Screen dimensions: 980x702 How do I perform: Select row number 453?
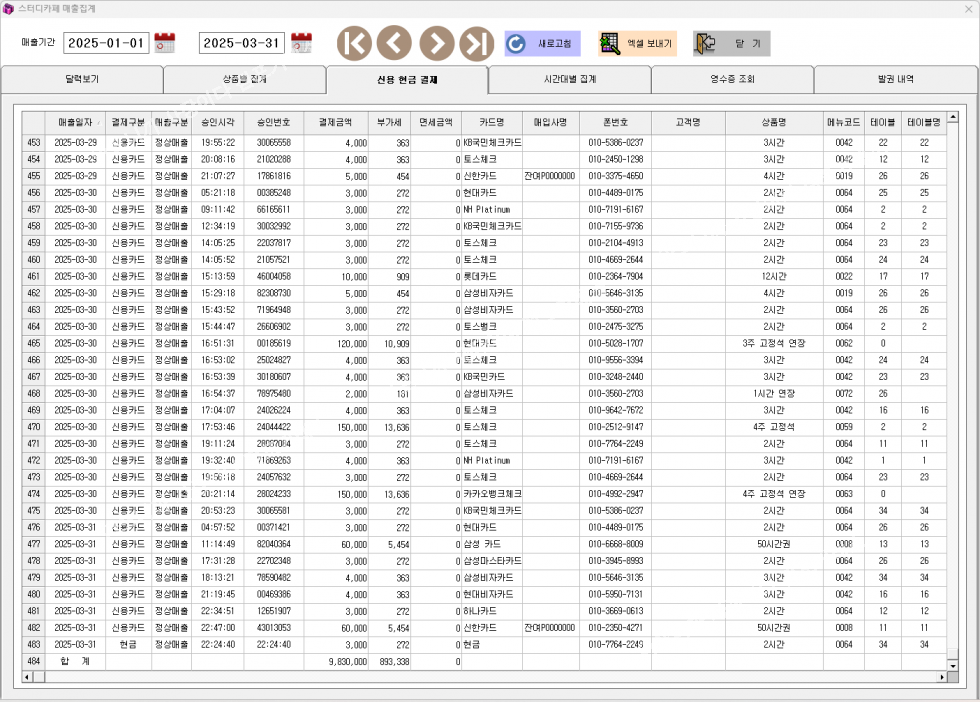[x=34, y=143]
